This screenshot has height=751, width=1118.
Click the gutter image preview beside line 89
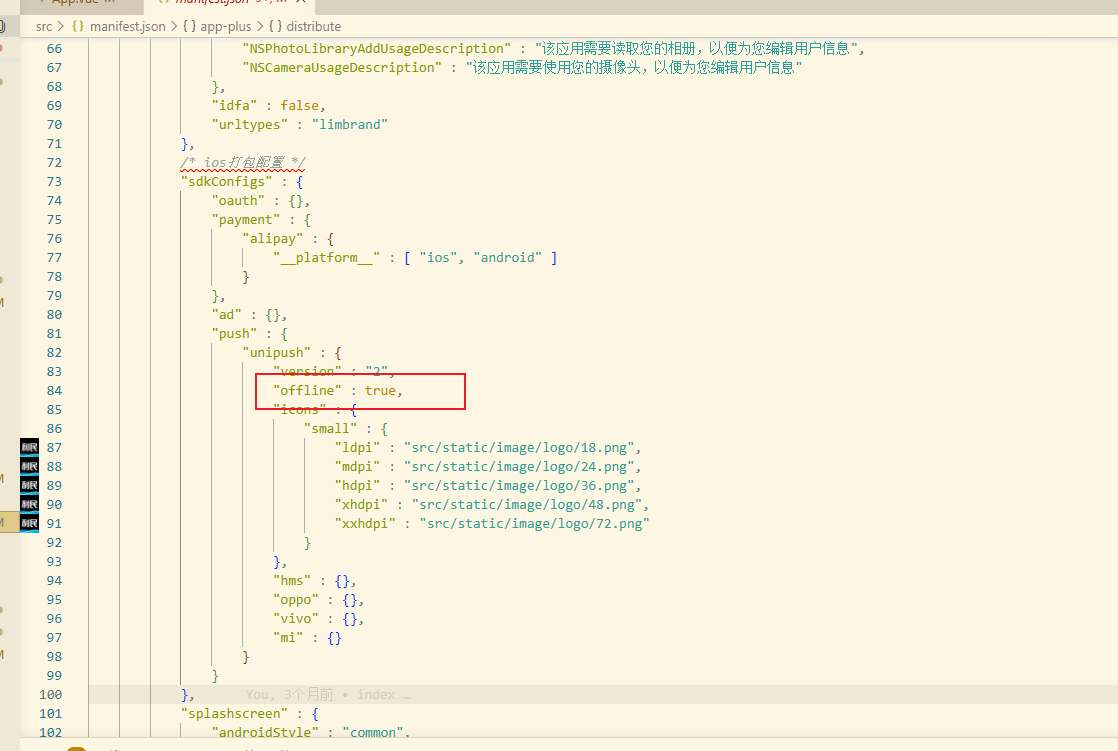coord(29,485)
